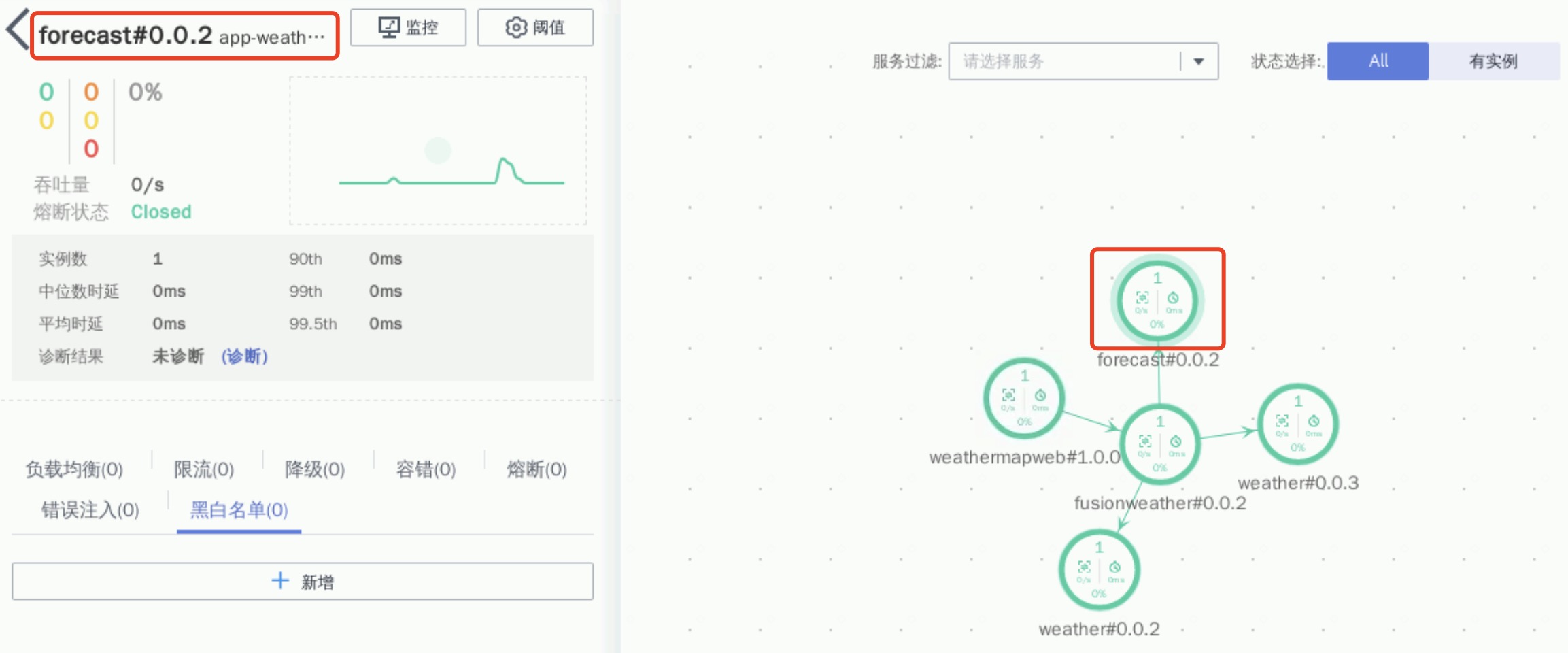Select the fusionweather#0.0.2 service node
Viewport: 1568px width, 653px height.
click(x=1160, y=444)
